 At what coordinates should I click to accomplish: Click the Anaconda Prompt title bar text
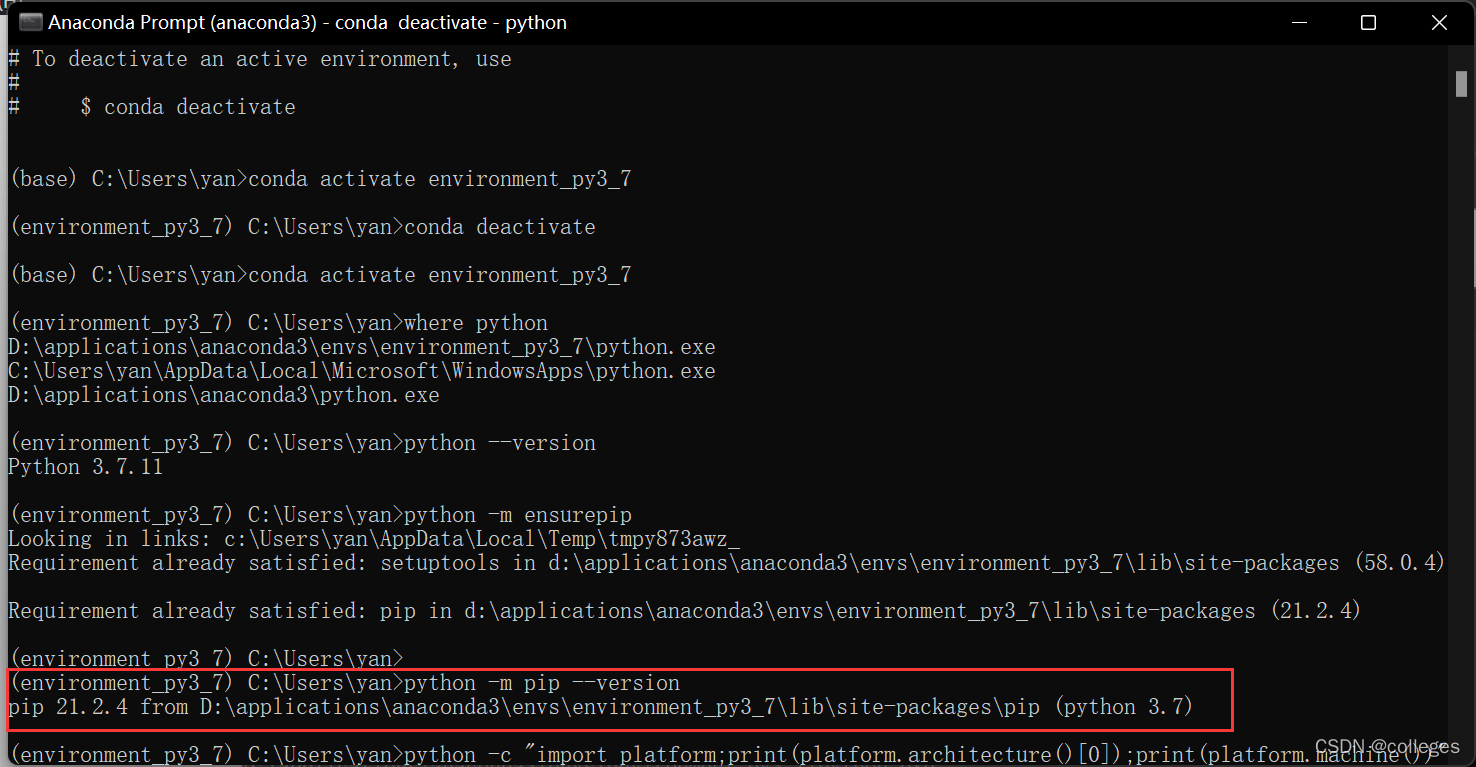[x=307, y=22]
